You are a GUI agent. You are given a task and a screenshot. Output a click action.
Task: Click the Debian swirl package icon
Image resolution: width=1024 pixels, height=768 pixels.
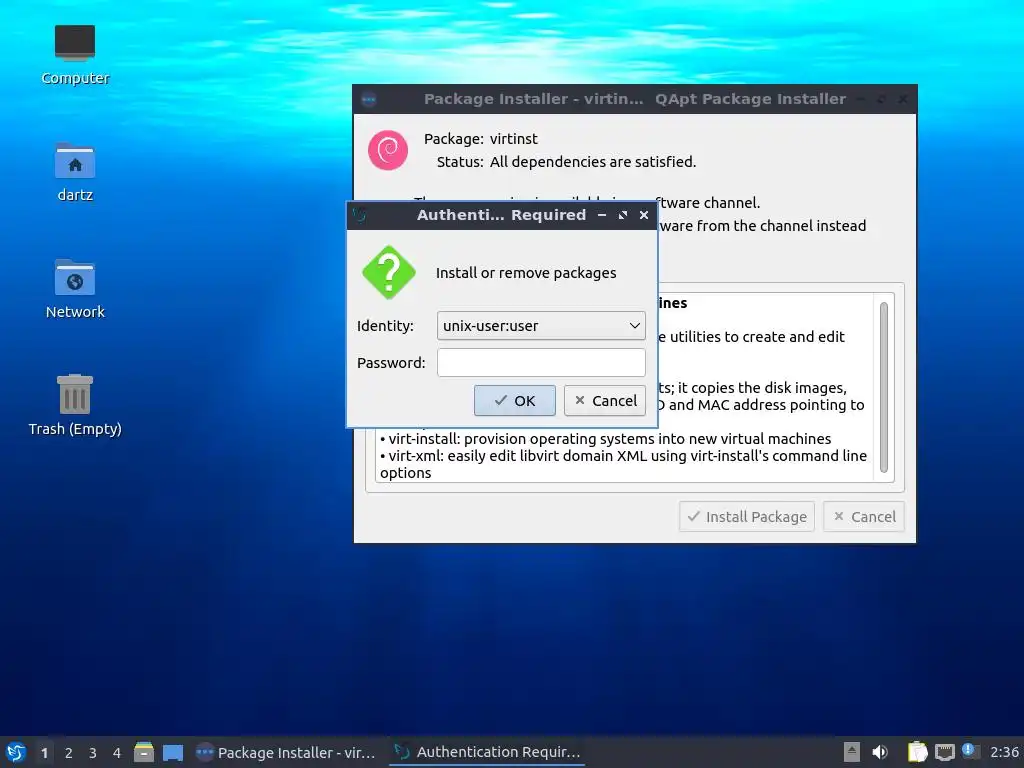[388, 150]
